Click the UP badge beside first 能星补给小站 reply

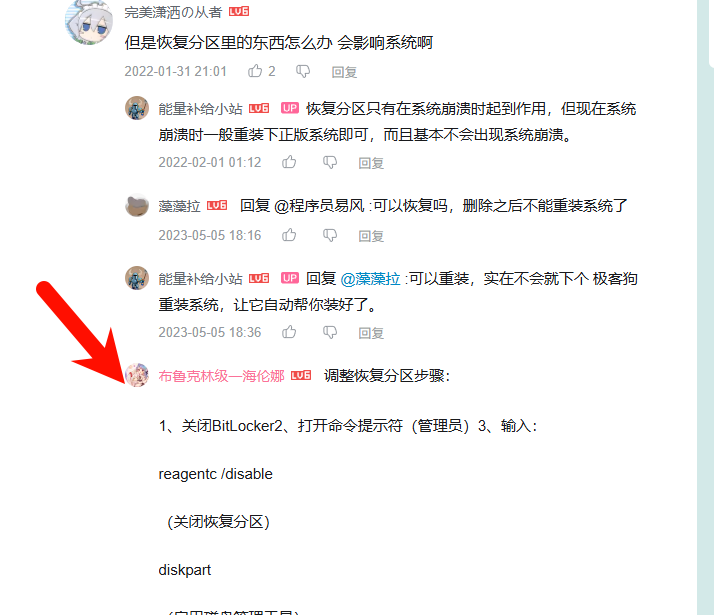[x=290, y=108]
